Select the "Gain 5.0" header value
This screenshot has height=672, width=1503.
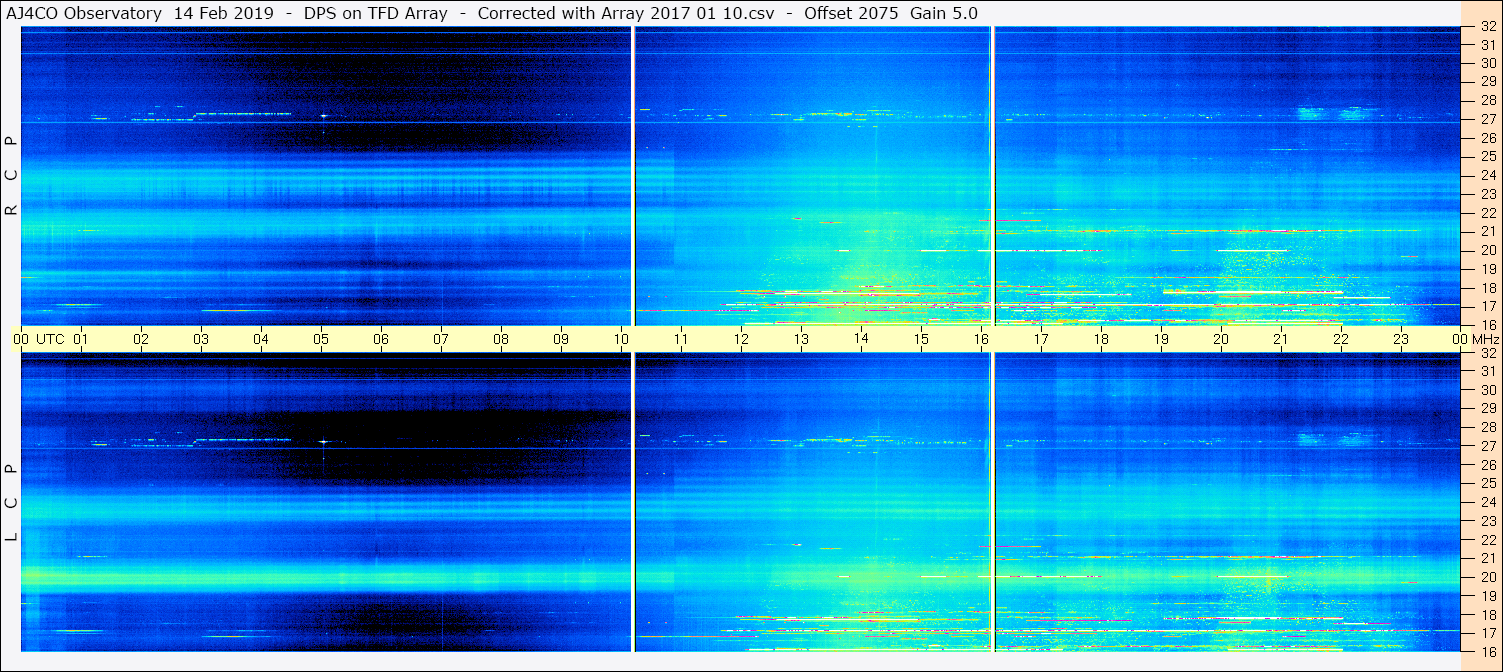(x=944, y=13)
